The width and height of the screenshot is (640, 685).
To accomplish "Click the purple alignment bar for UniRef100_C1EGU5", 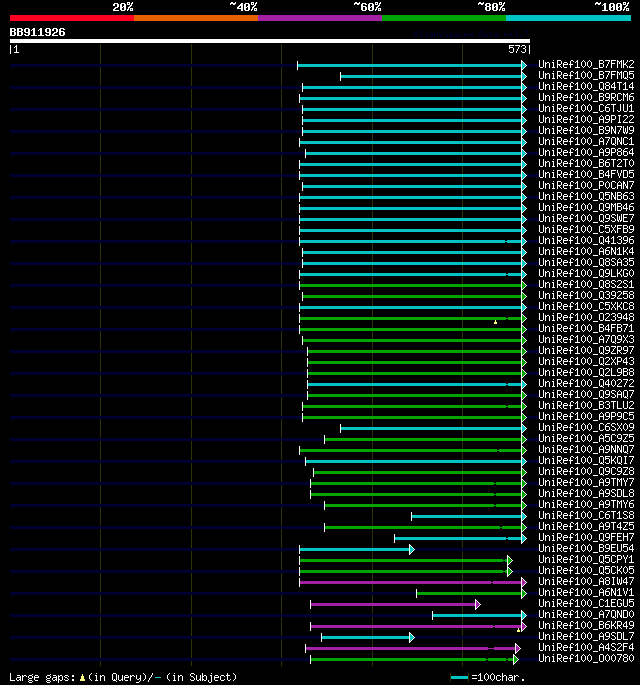I will click(x=395, y=605).
